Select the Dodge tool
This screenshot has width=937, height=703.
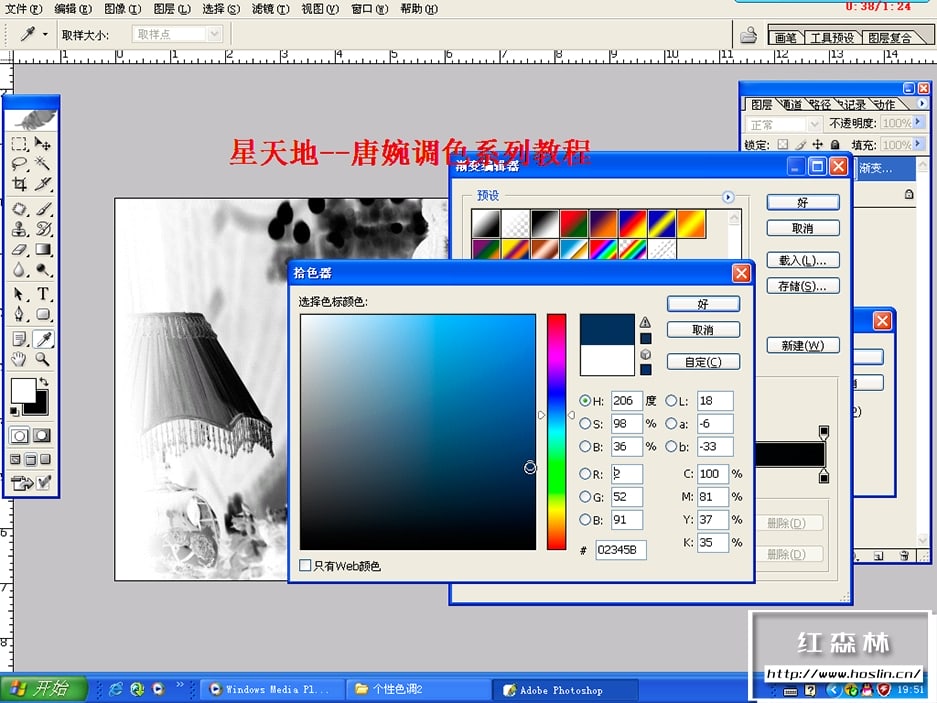tap(42, 270)
